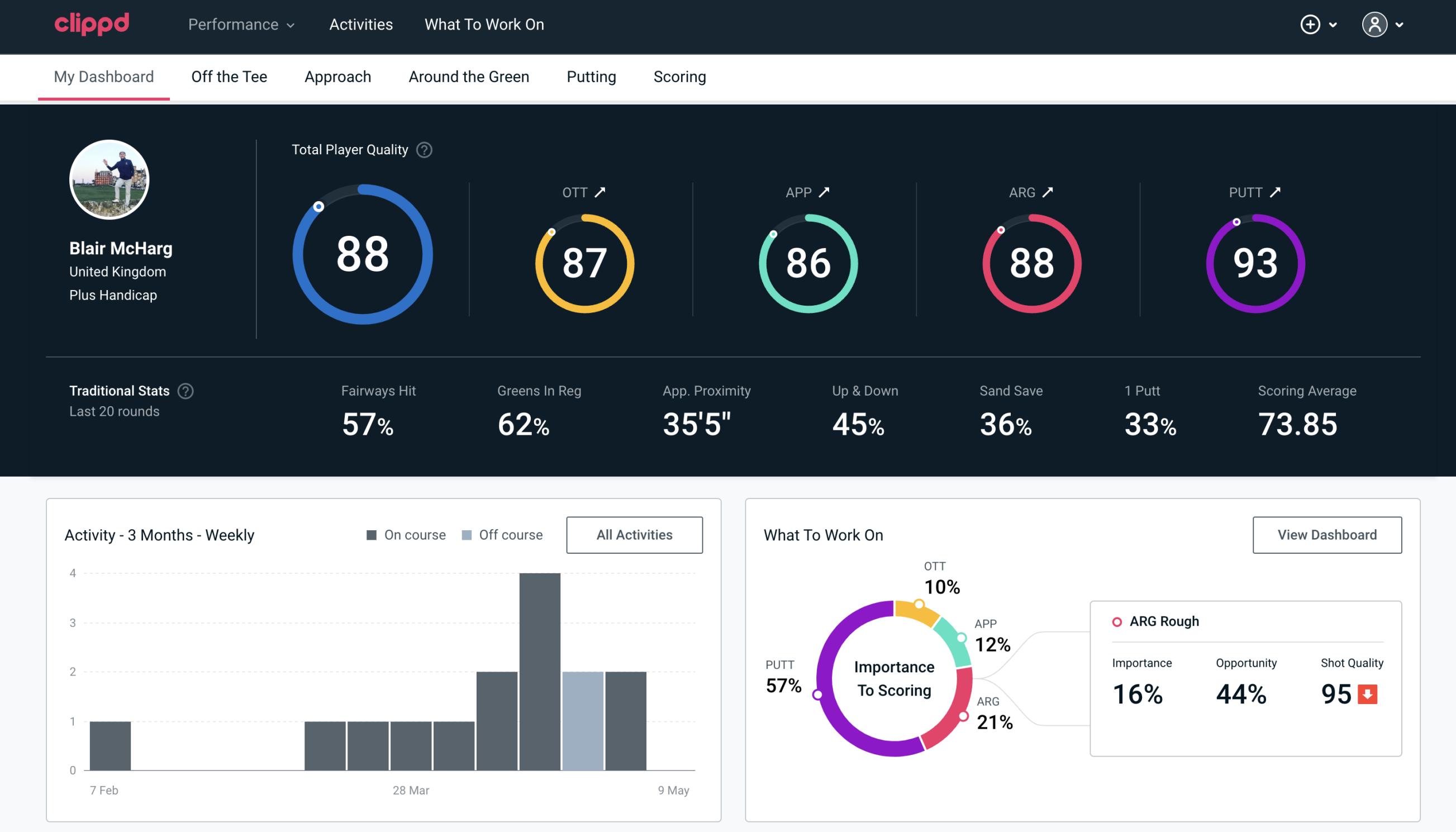The height and width of the screenshot is (832, 1456).
Task: Switch to the Scoring tab
Action: coord(680,77)
